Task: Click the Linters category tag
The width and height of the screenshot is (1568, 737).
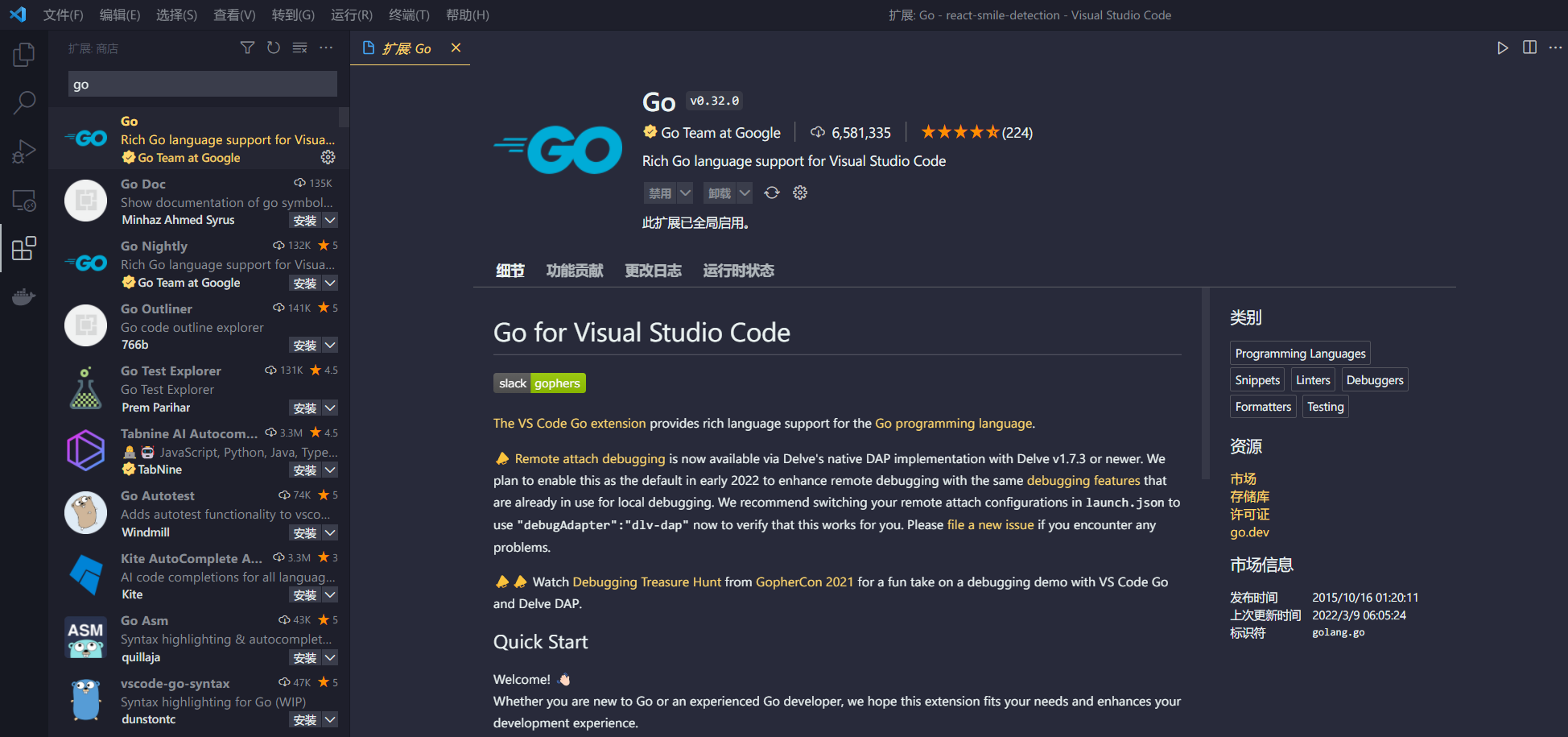Action: click(x=1313, y=380)
